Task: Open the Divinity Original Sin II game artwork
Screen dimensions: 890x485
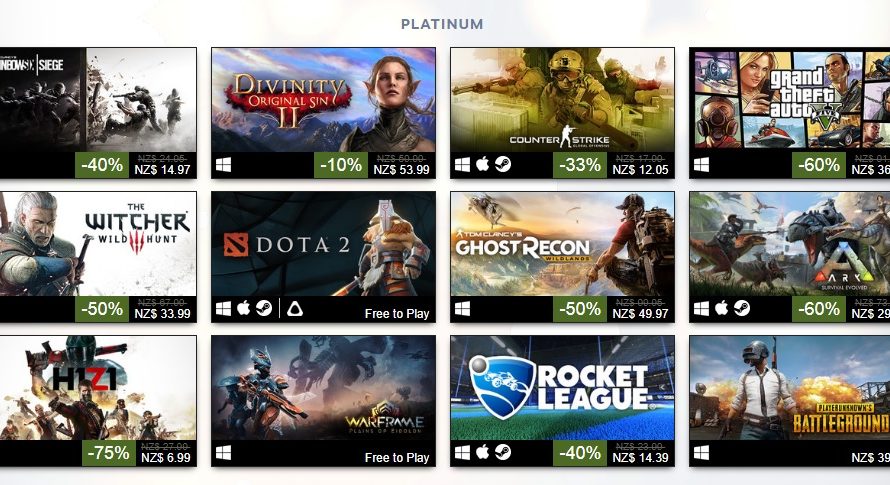Action: click(x=324, y=99)
